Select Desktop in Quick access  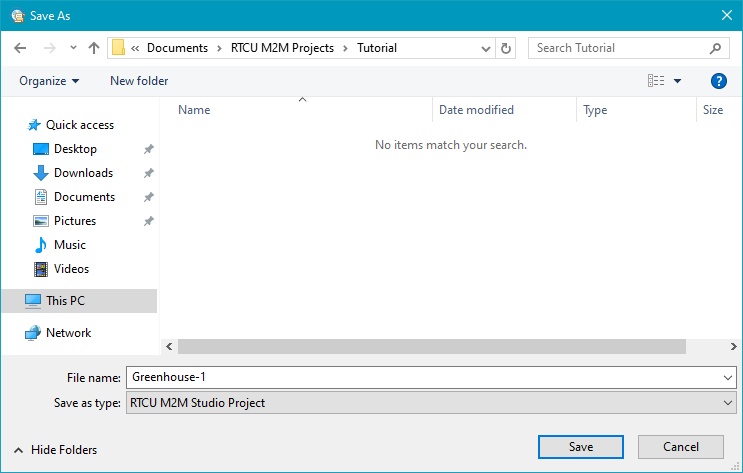click(x=75, y=149)
